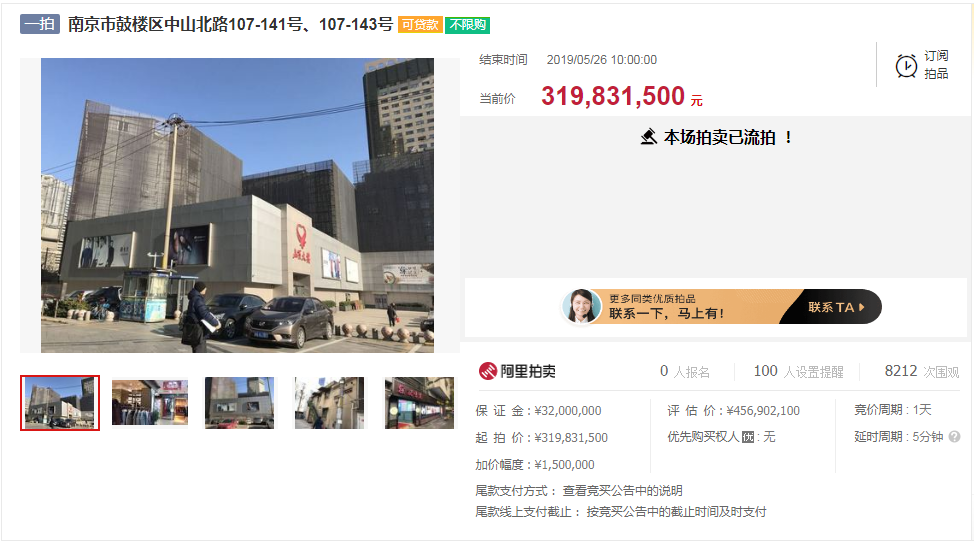
Task: Click the green 不限购 tag
Action: [x=467, y=25]
